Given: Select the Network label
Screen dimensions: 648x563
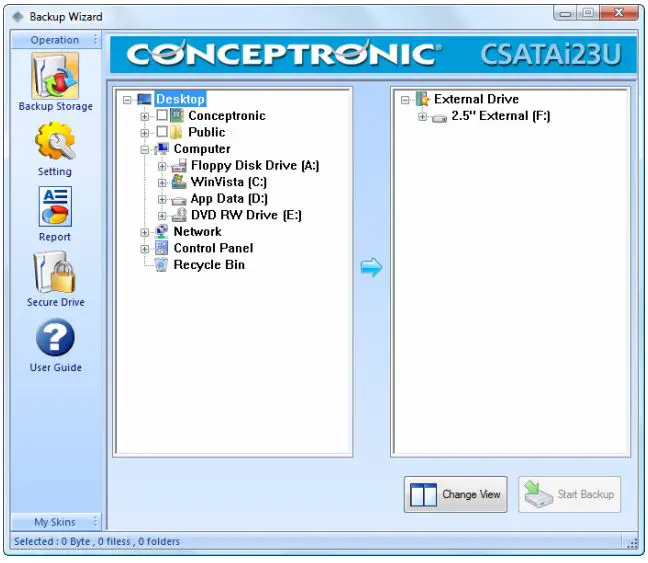Looking at the screenshot, I should 198,231.
